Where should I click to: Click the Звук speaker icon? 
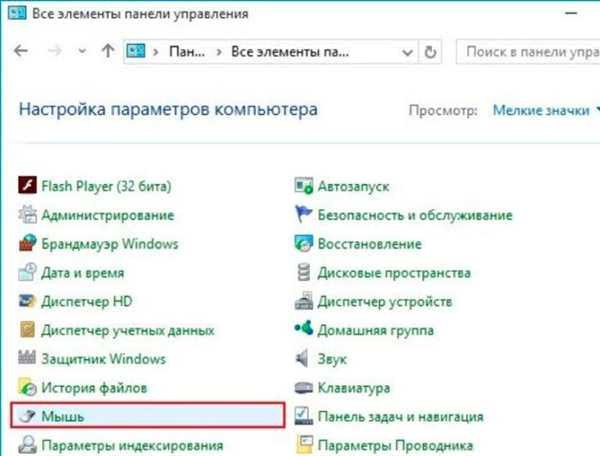(x=302, y=358)
